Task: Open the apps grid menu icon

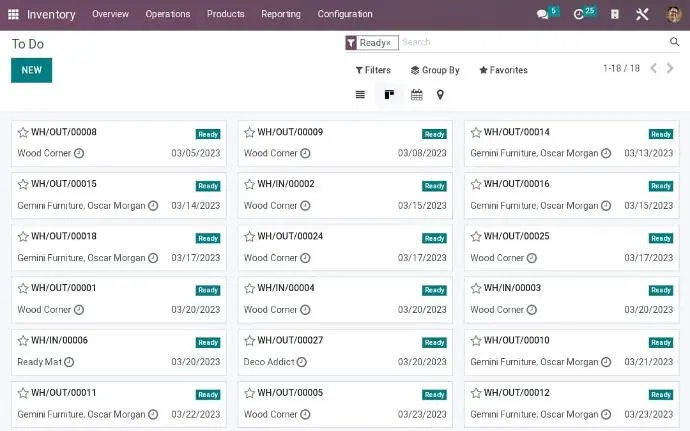Action: point(13,14)
